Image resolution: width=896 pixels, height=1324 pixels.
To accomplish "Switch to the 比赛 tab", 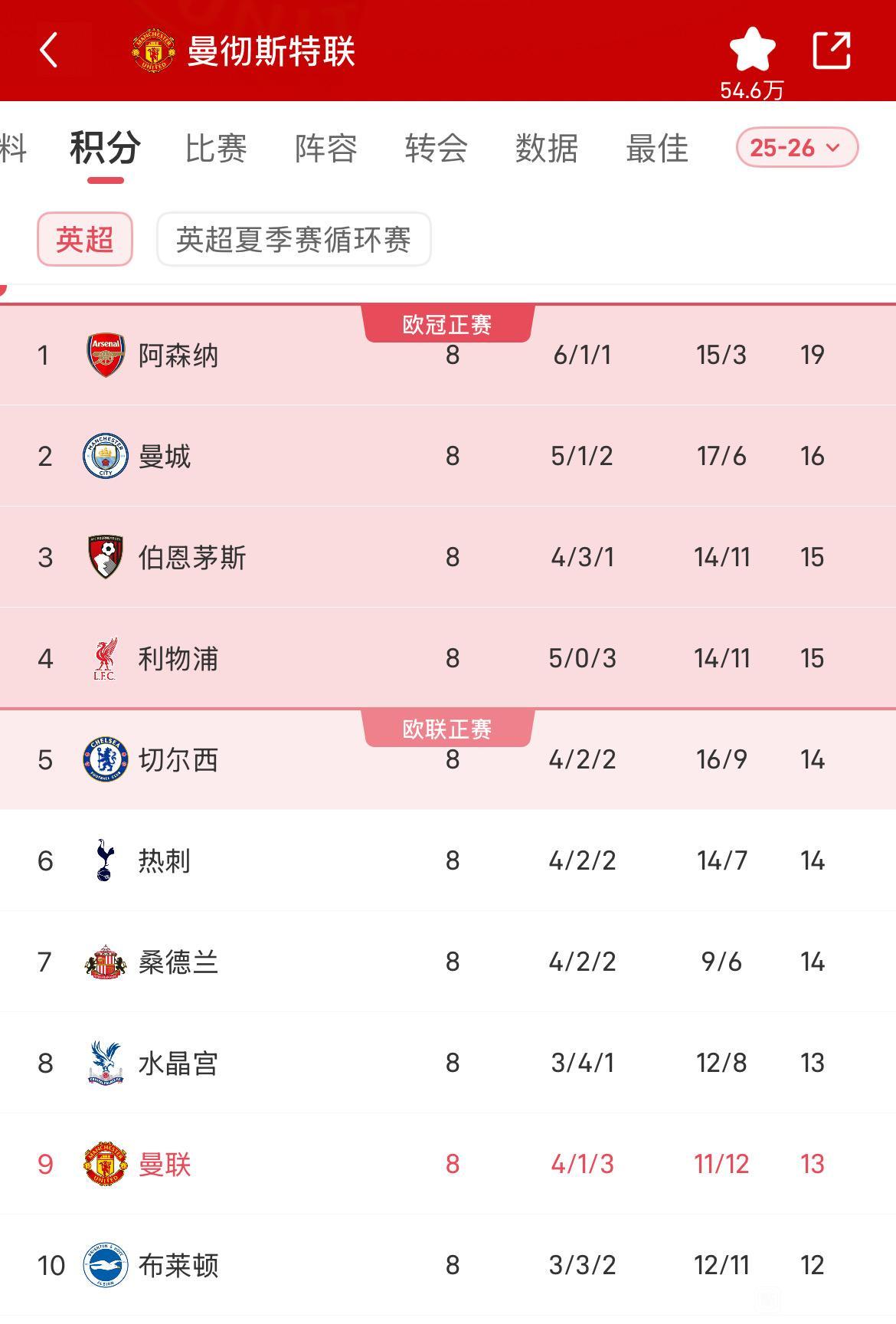I will pyautogui.click(x=216, y=148).
